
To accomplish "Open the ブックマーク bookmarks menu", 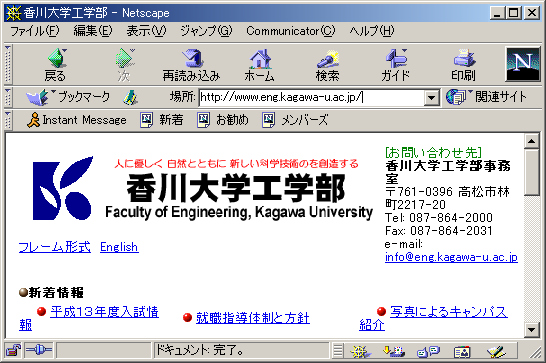I will [68, 97].
